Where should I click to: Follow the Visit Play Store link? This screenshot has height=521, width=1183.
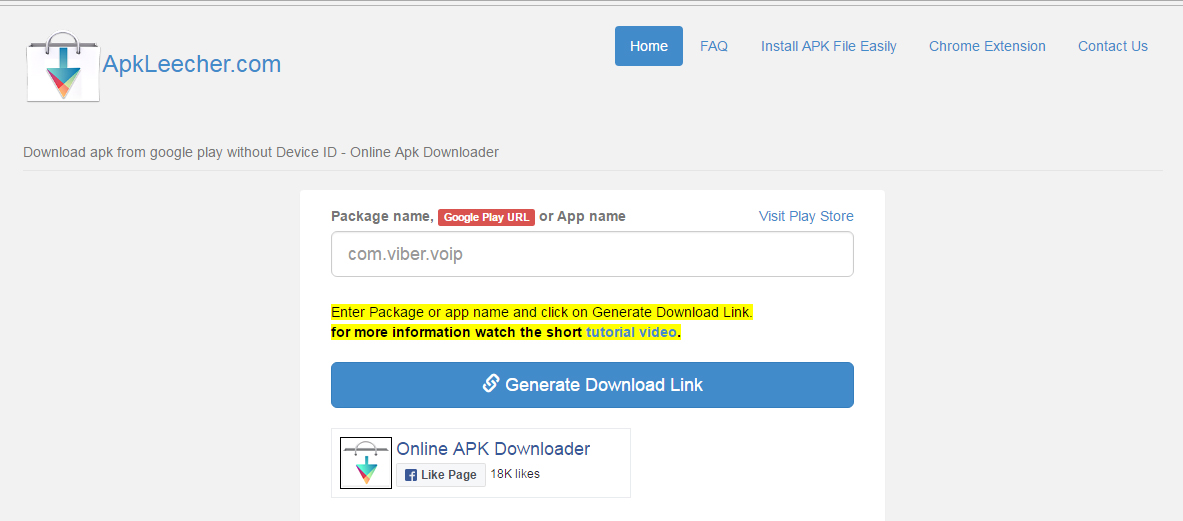pos(806,216)
